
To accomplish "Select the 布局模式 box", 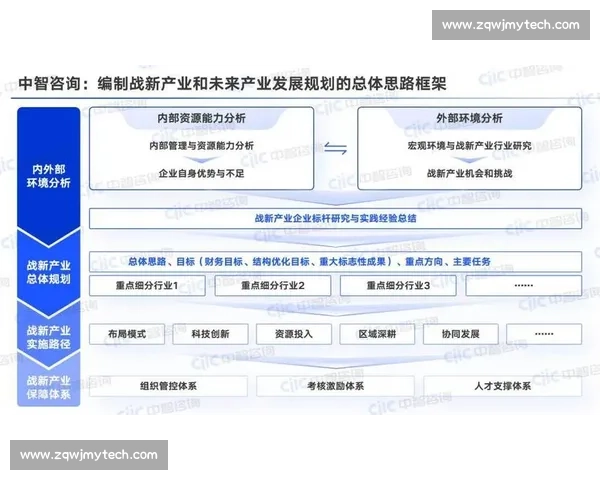I will click(127, 334).
